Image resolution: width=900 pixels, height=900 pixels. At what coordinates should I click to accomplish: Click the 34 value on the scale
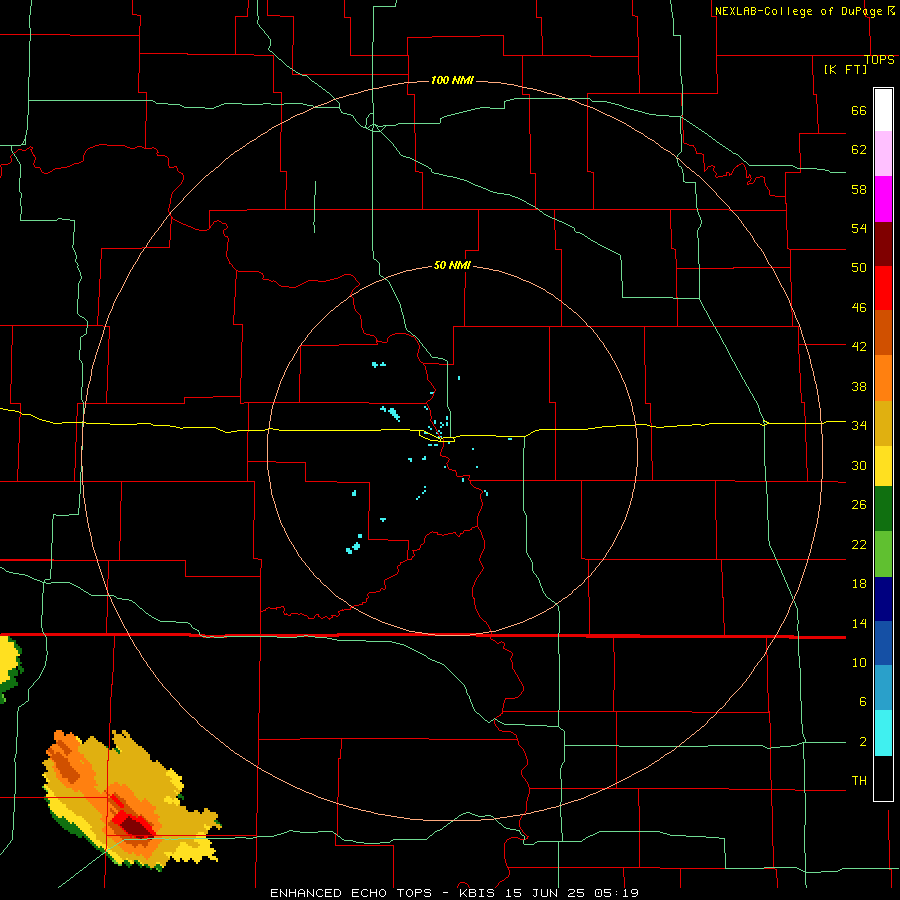click(x=859, y=426)
